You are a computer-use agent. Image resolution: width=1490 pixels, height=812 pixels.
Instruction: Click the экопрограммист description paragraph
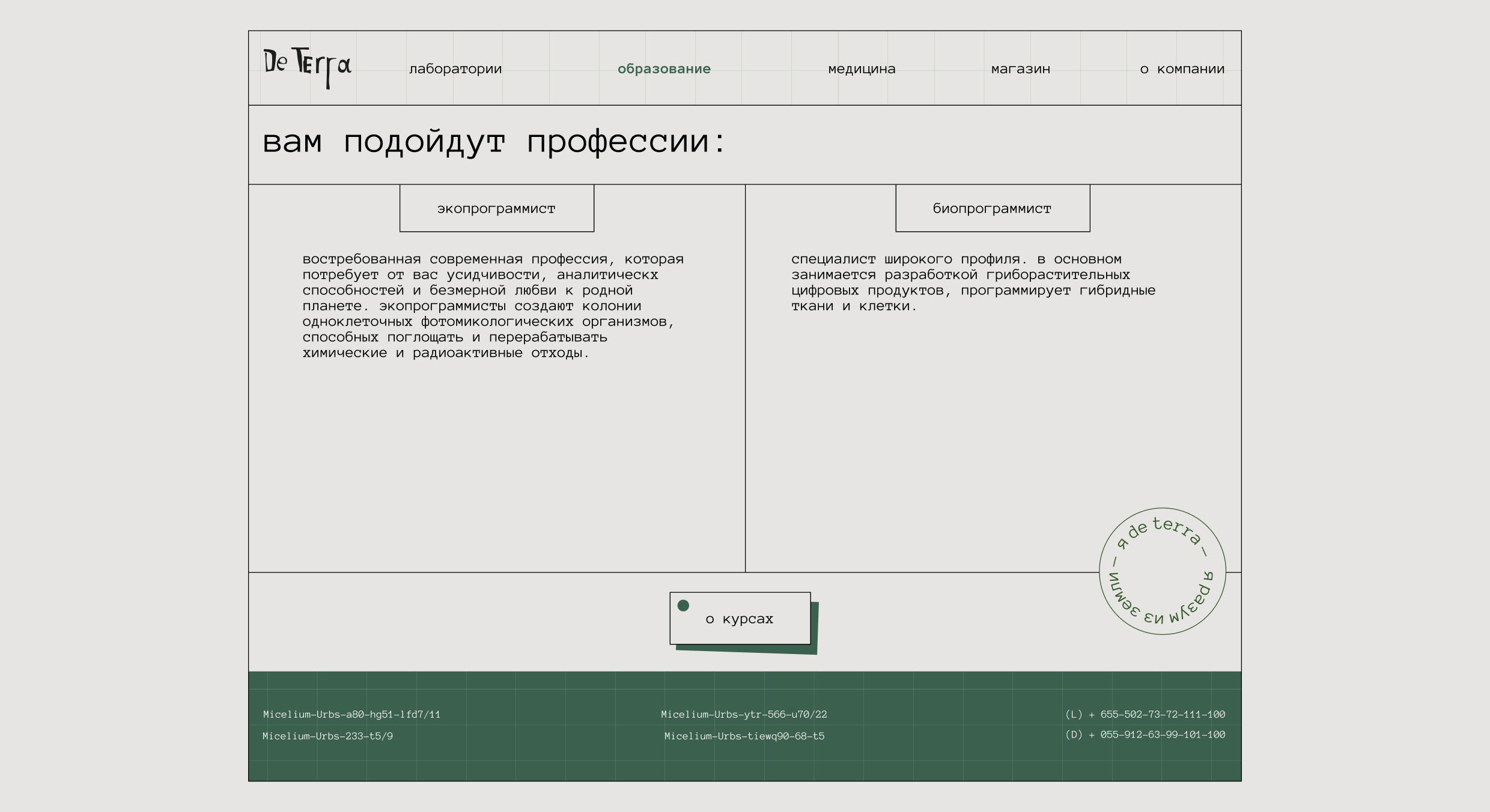(493, 306)
